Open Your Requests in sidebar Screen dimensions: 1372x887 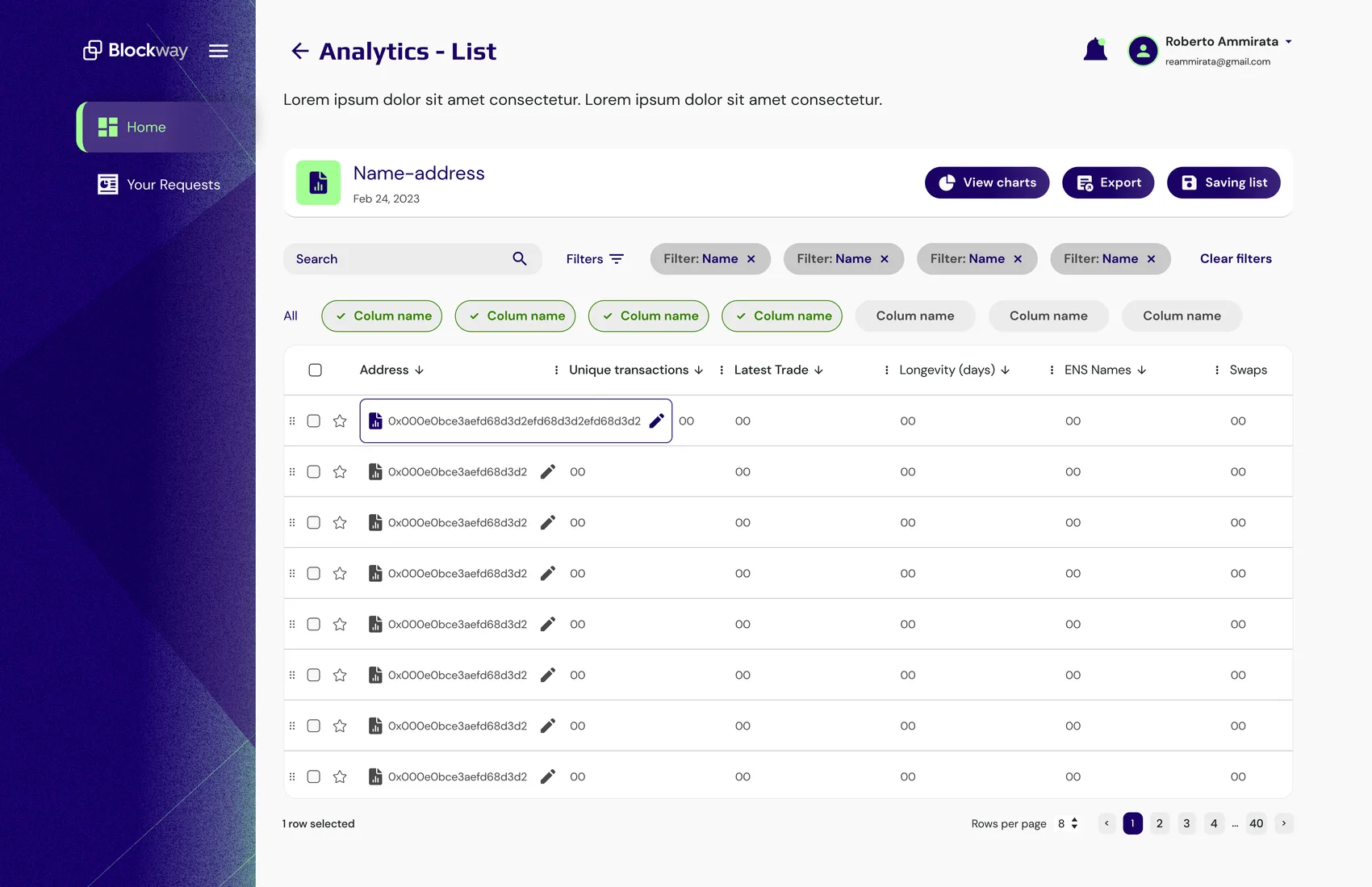point(159,185)
